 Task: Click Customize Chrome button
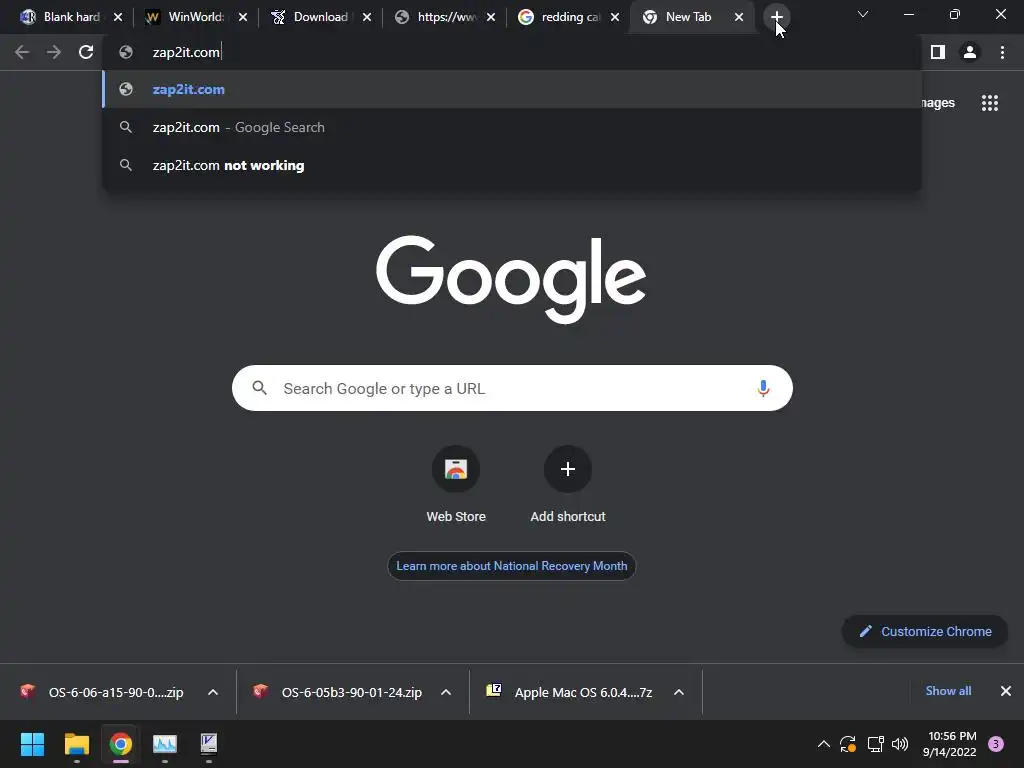(x=925, y=632)
